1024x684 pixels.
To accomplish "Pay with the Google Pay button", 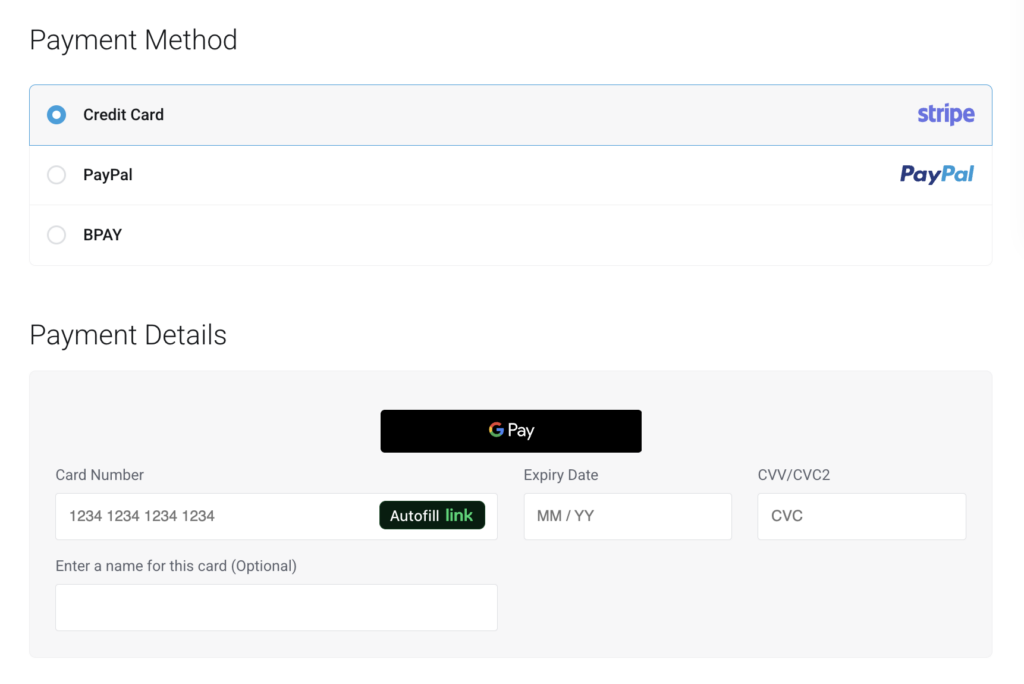I will click(x=511, y=431).
